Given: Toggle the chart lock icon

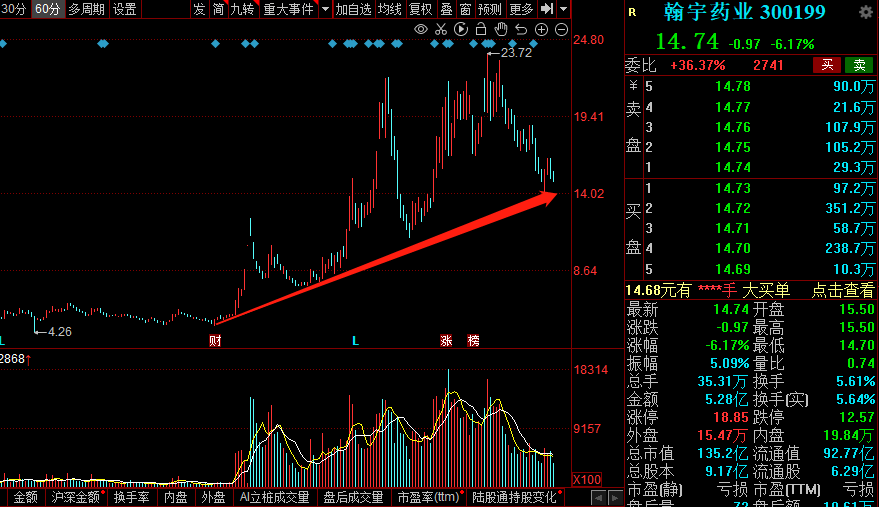Looking at the screenshot, I should pos(481,29).
